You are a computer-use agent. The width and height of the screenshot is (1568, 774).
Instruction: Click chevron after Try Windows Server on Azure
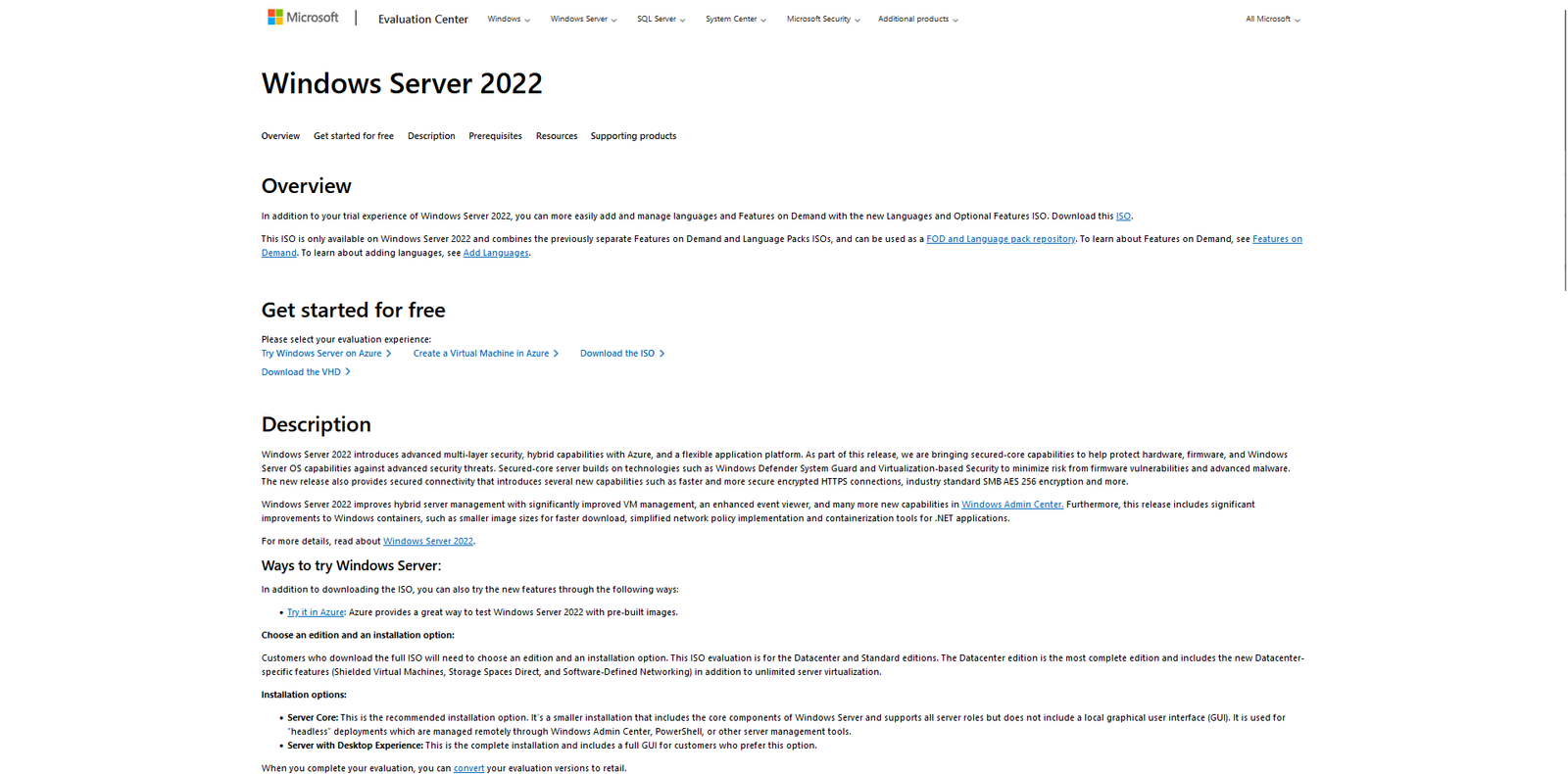tap(389, 354)
